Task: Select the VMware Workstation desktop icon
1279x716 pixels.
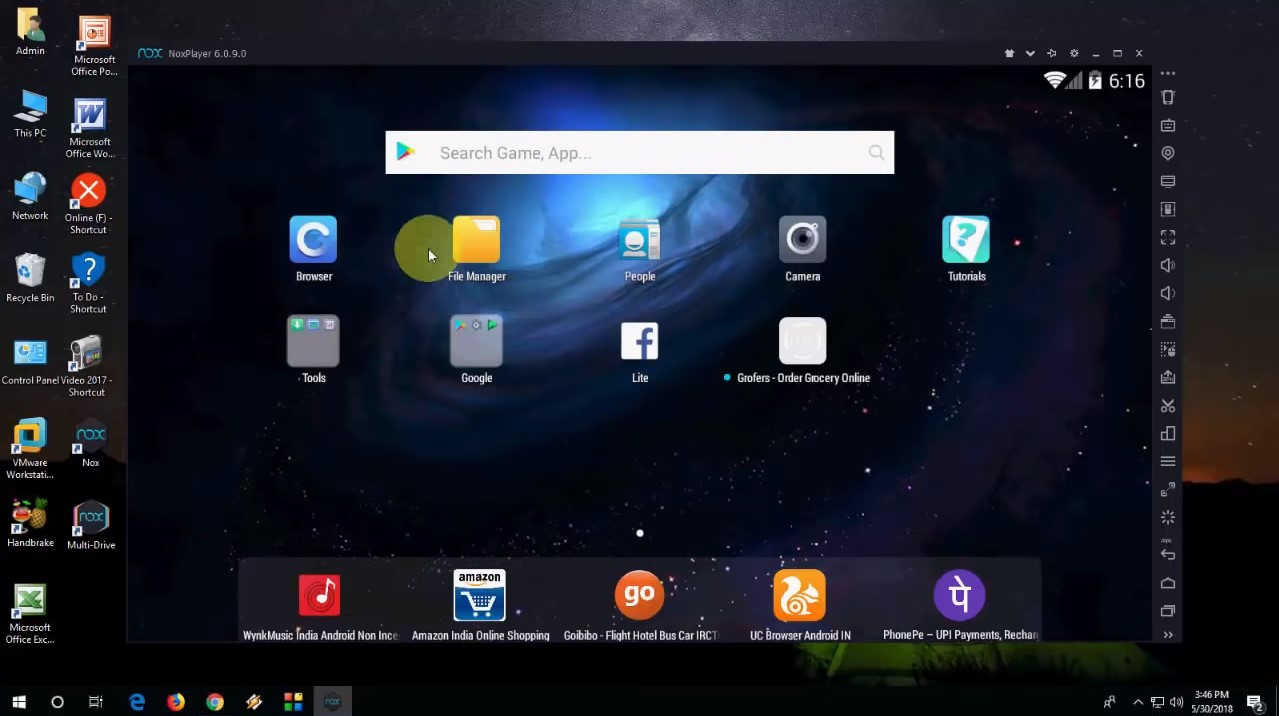Action: (x=30, y=448)
